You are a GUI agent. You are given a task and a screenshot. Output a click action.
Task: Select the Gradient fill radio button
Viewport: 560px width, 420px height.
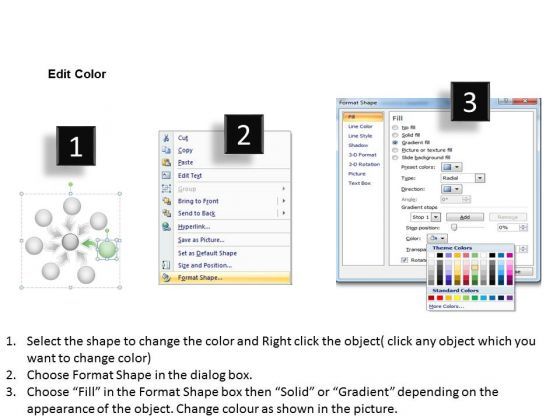395,142
